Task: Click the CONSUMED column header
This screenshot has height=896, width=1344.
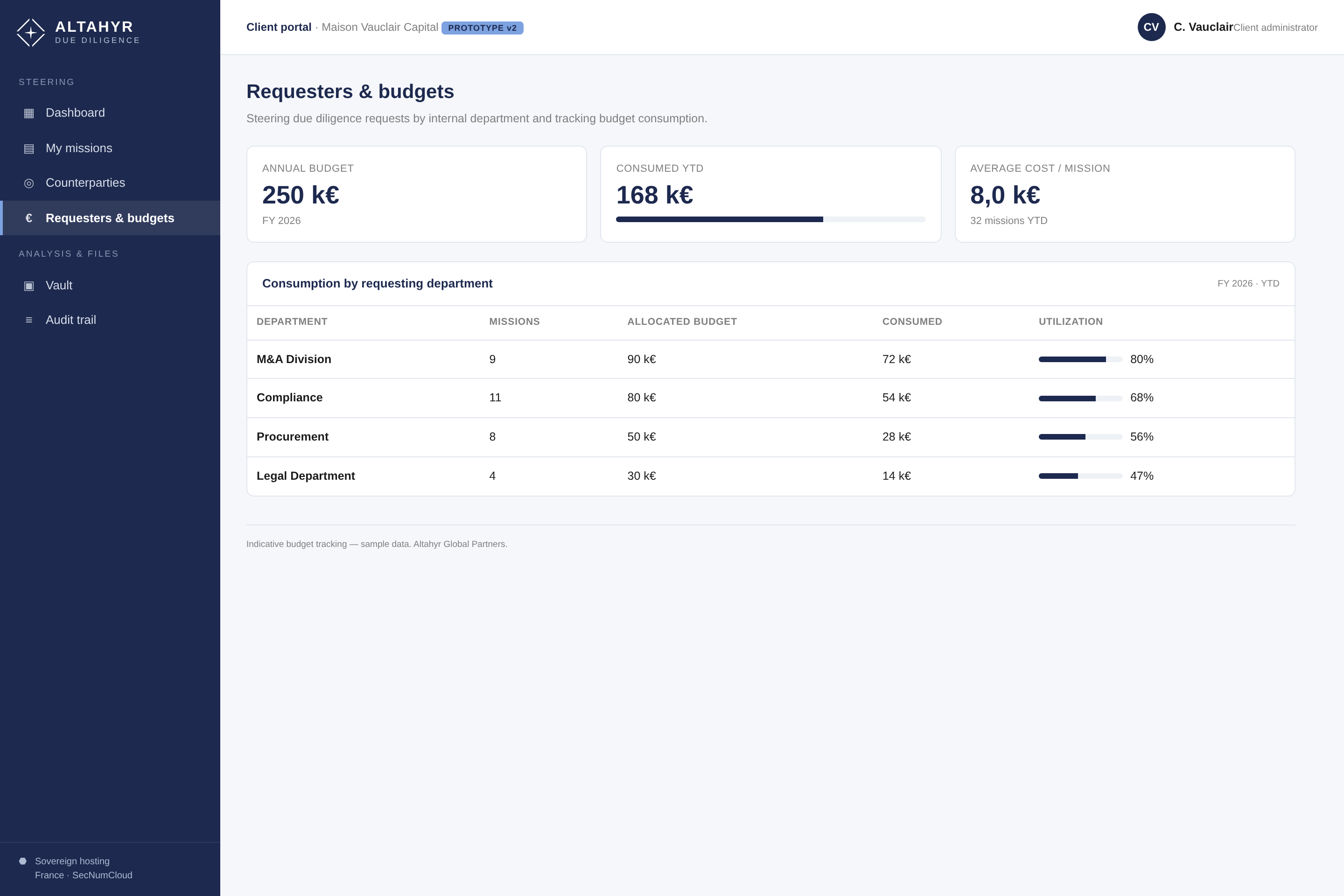Action: [x=912, y=322]
